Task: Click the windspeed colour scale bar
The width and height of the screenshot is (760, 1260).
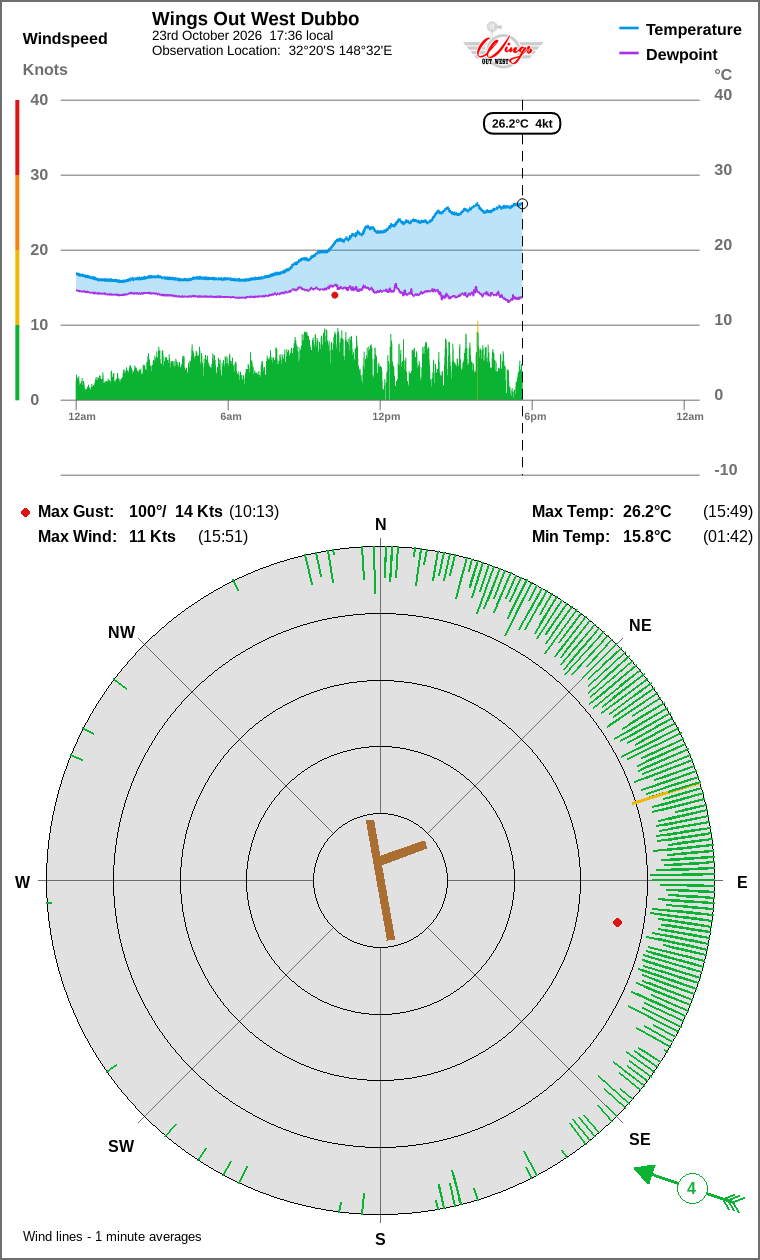Action: 17,250
